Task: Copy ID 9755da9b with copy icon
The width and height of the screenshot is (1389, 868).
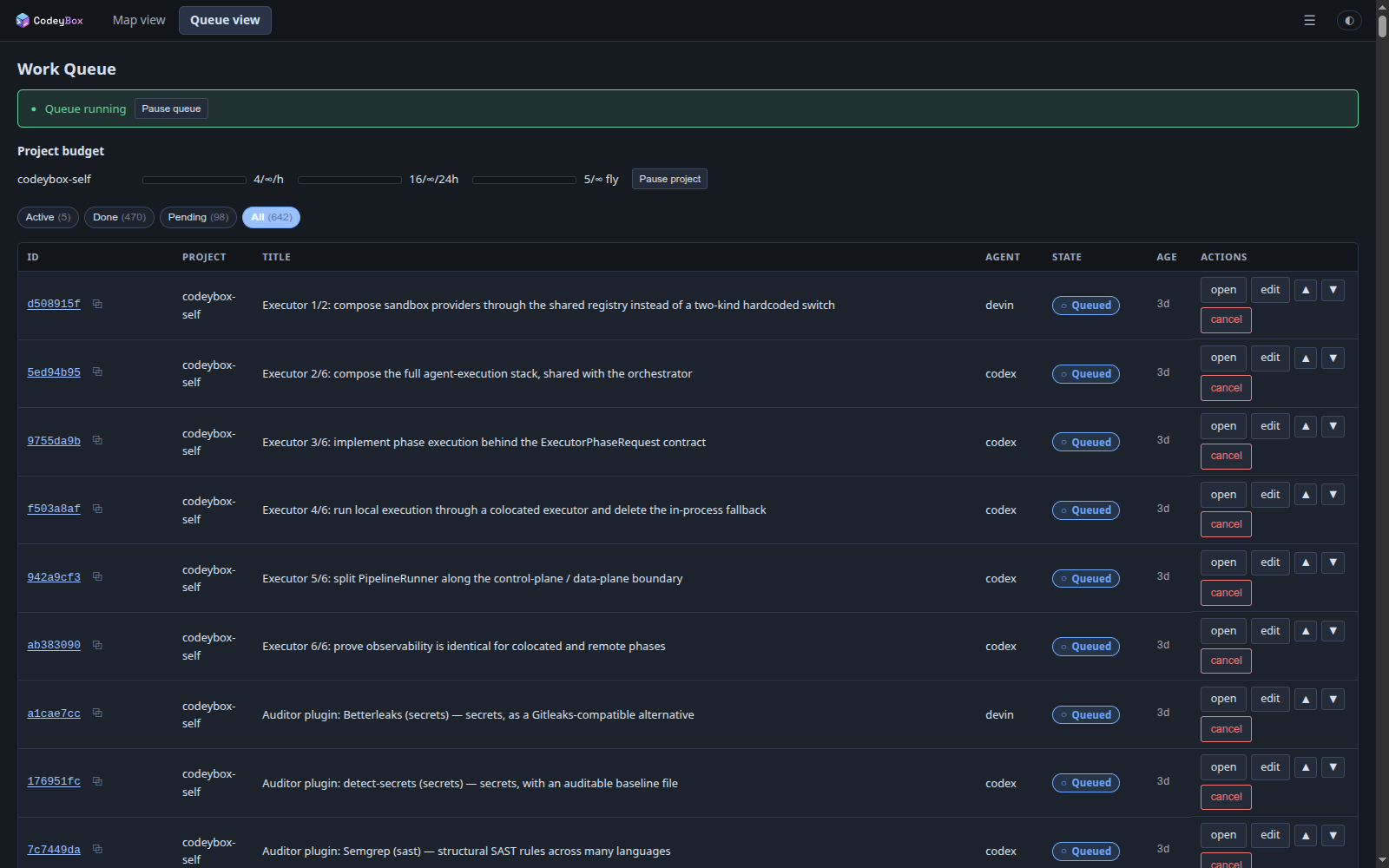Action: click(x=97, y=441)
